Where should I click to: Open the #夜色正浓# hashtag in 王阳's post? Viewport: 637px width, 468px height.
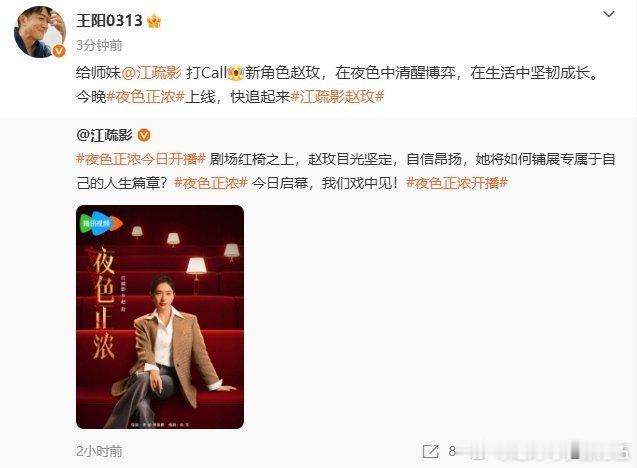click(146, 97)
